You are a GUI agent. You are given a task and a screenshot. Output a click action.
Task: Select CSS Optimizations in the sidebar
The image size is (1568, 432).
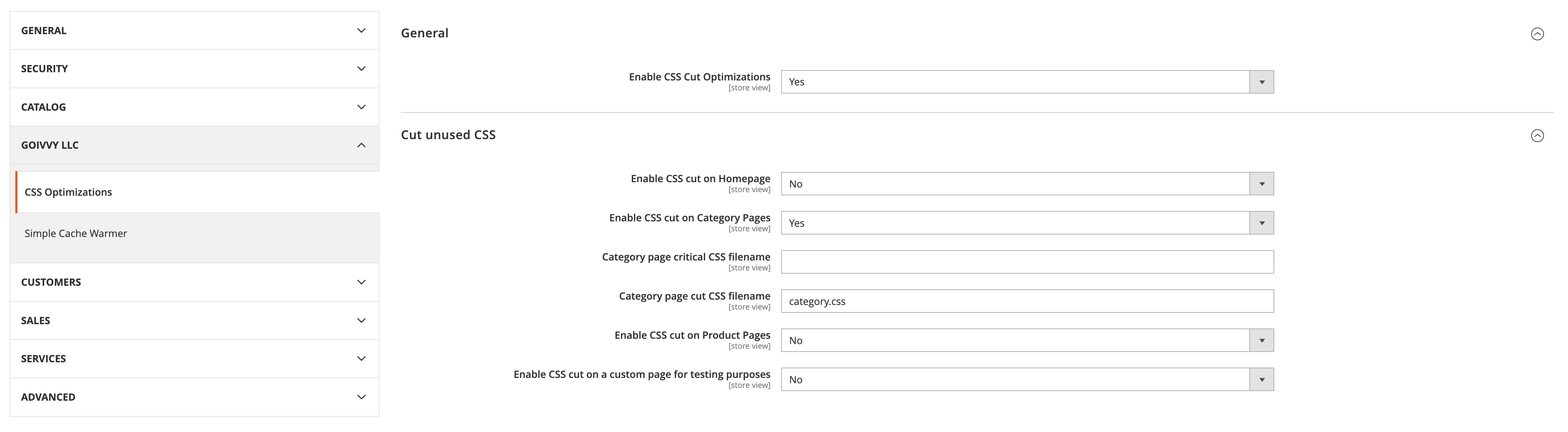(x=68, y=192)
